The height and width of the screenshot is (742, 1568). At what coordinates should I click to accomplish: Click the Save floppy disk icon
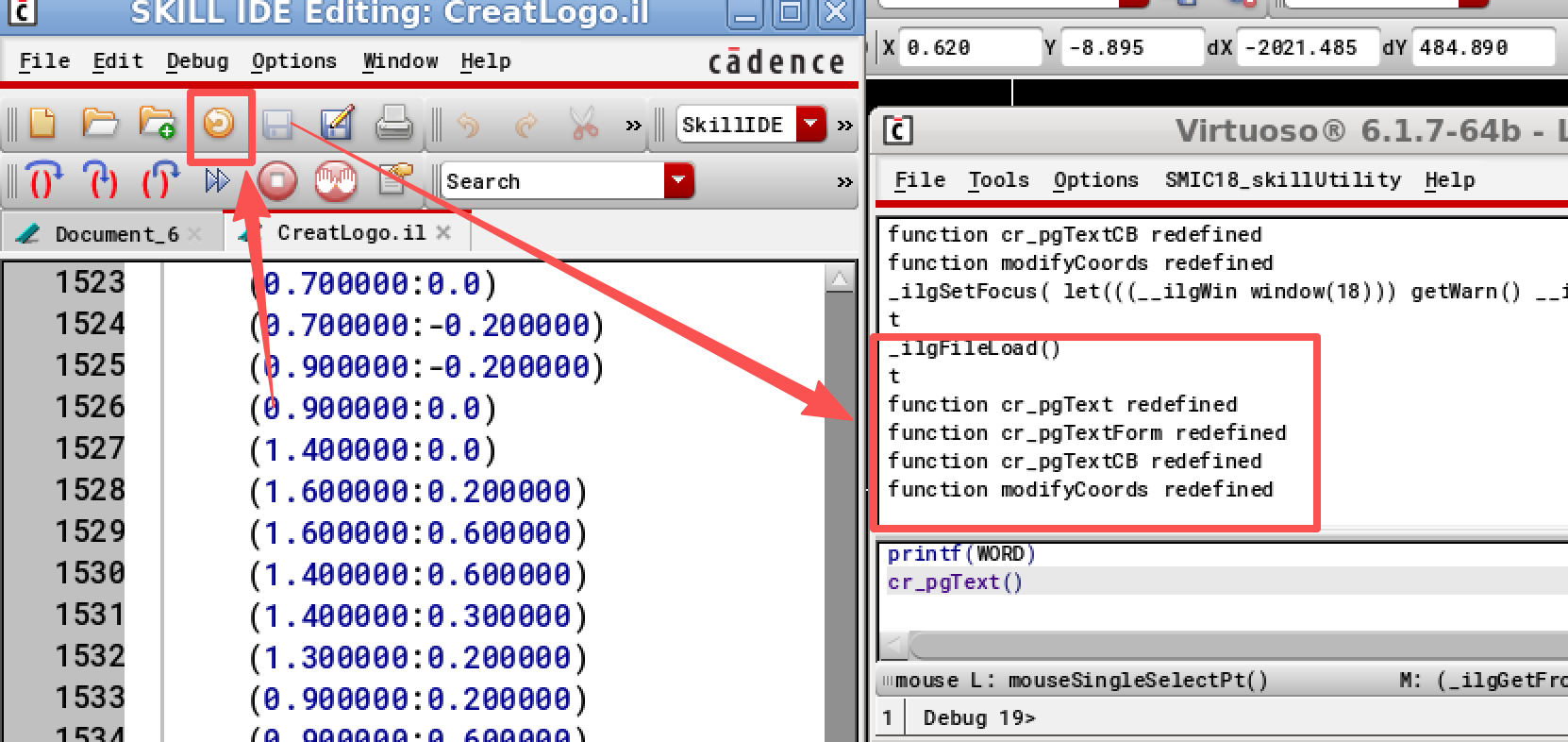click(x=277, y=124)
